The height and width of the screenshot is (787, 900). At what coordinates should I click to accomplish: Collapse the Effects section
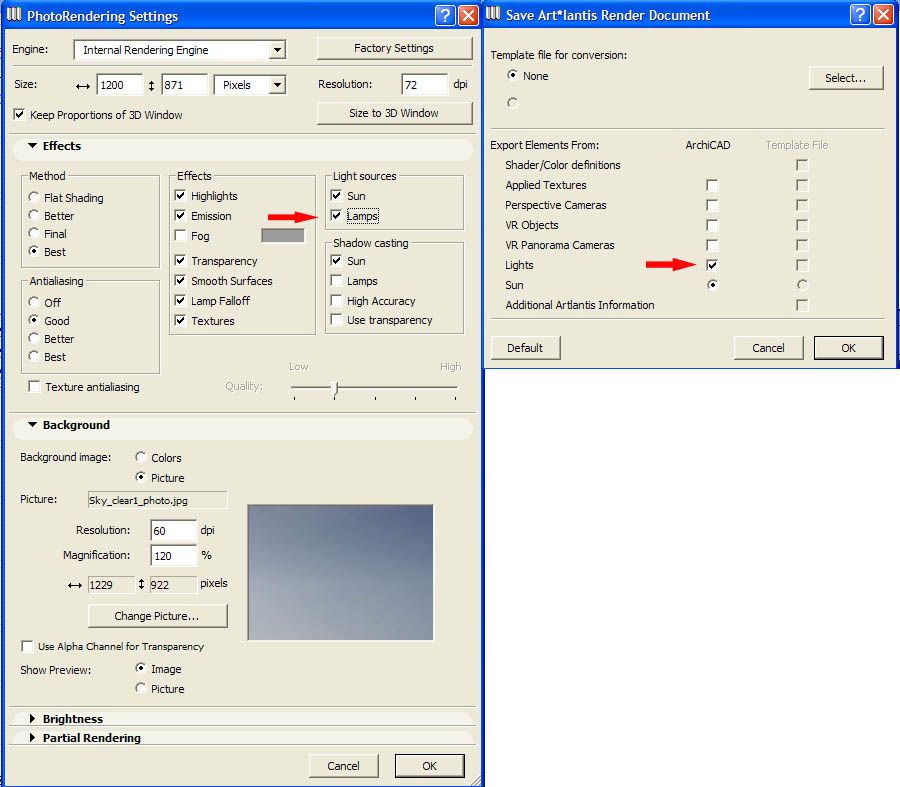coord(33,146)
